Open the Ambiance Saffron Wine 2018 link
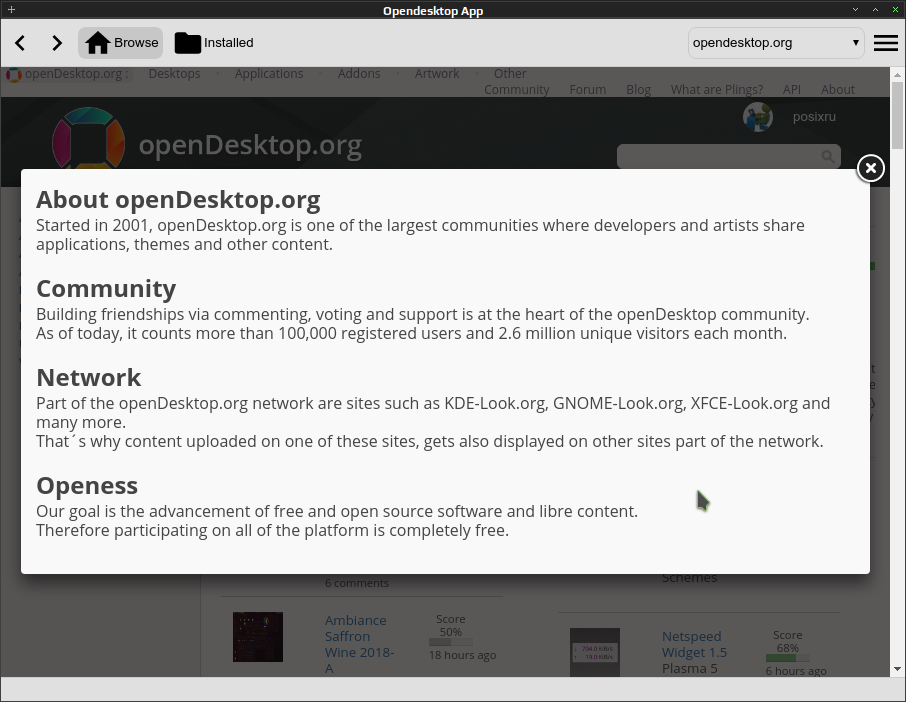Viewport: 906px width, 702px height. [359, 644]
